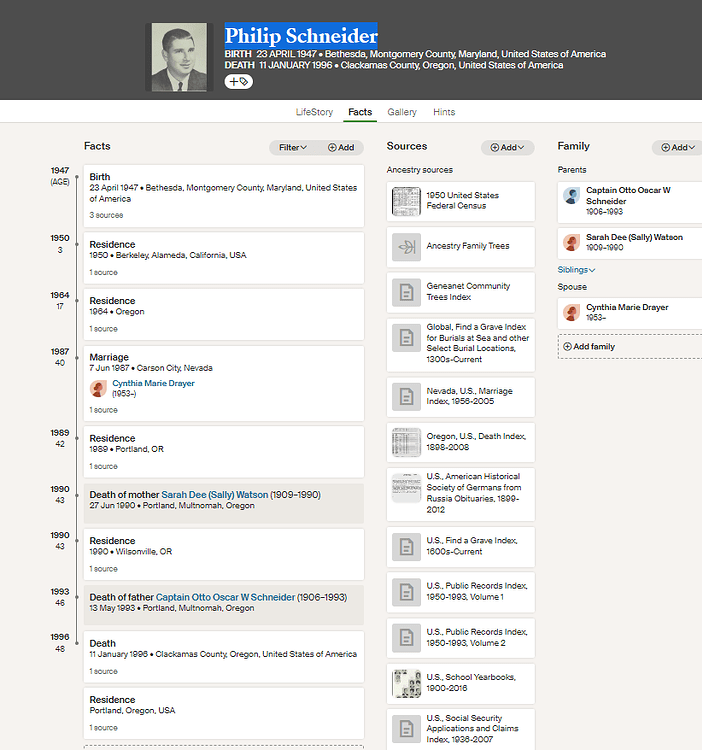This screenshot has width=702, height=750.
Task: Click the Oregon Death Index record icon
Action: 406,442
